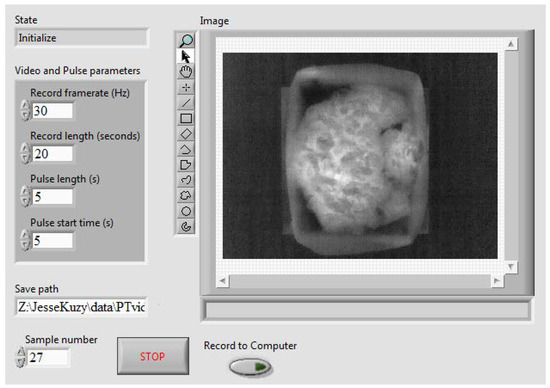Select the Point crosshair tool
The width and height of the screenshot is (550, 388).
pos(186,87)
